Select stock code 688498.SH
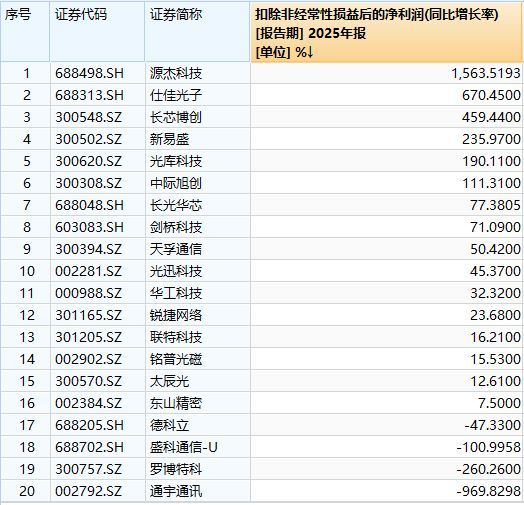 tap(90, 73)
